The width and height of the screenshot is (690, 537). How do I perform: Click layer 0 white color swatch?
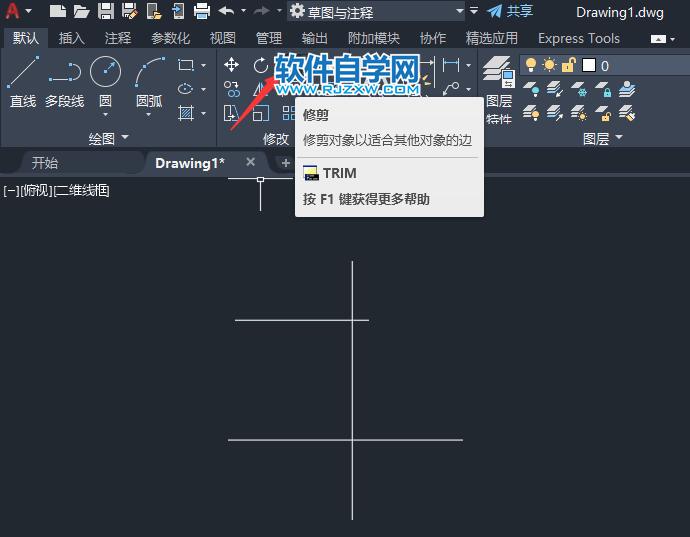(x=589, y=65)
